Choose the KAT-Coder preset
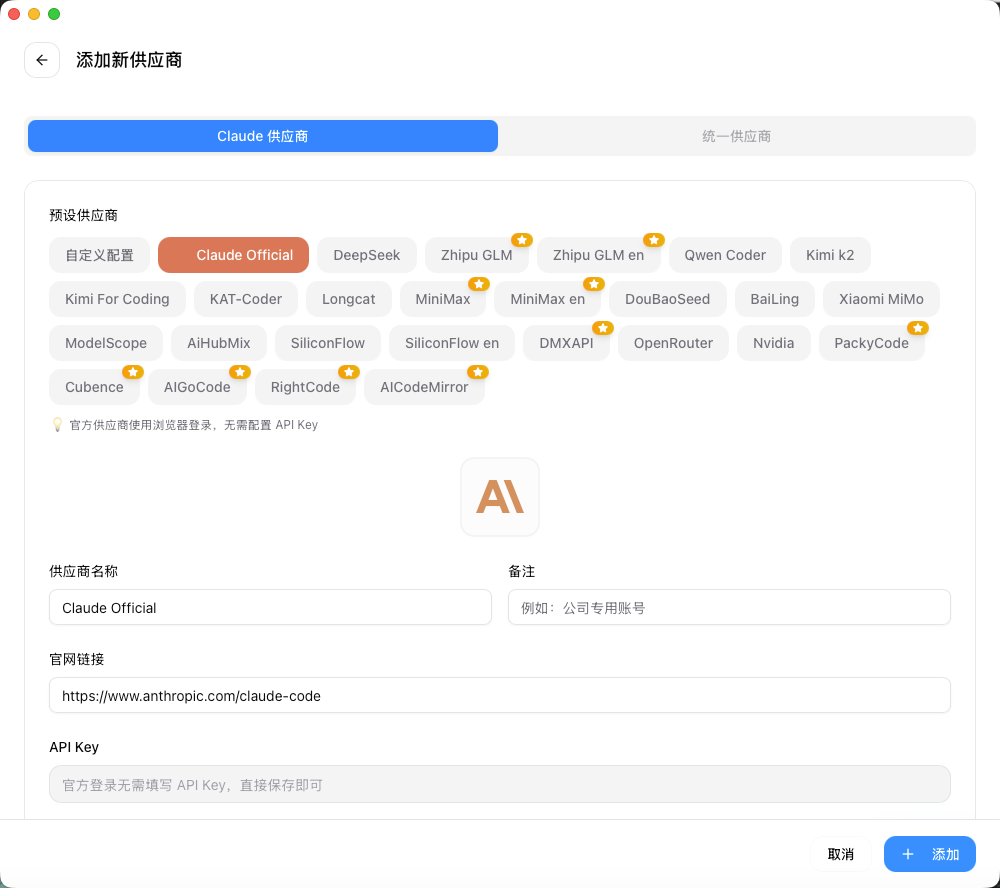1000x888 pixels. (246, 299)
